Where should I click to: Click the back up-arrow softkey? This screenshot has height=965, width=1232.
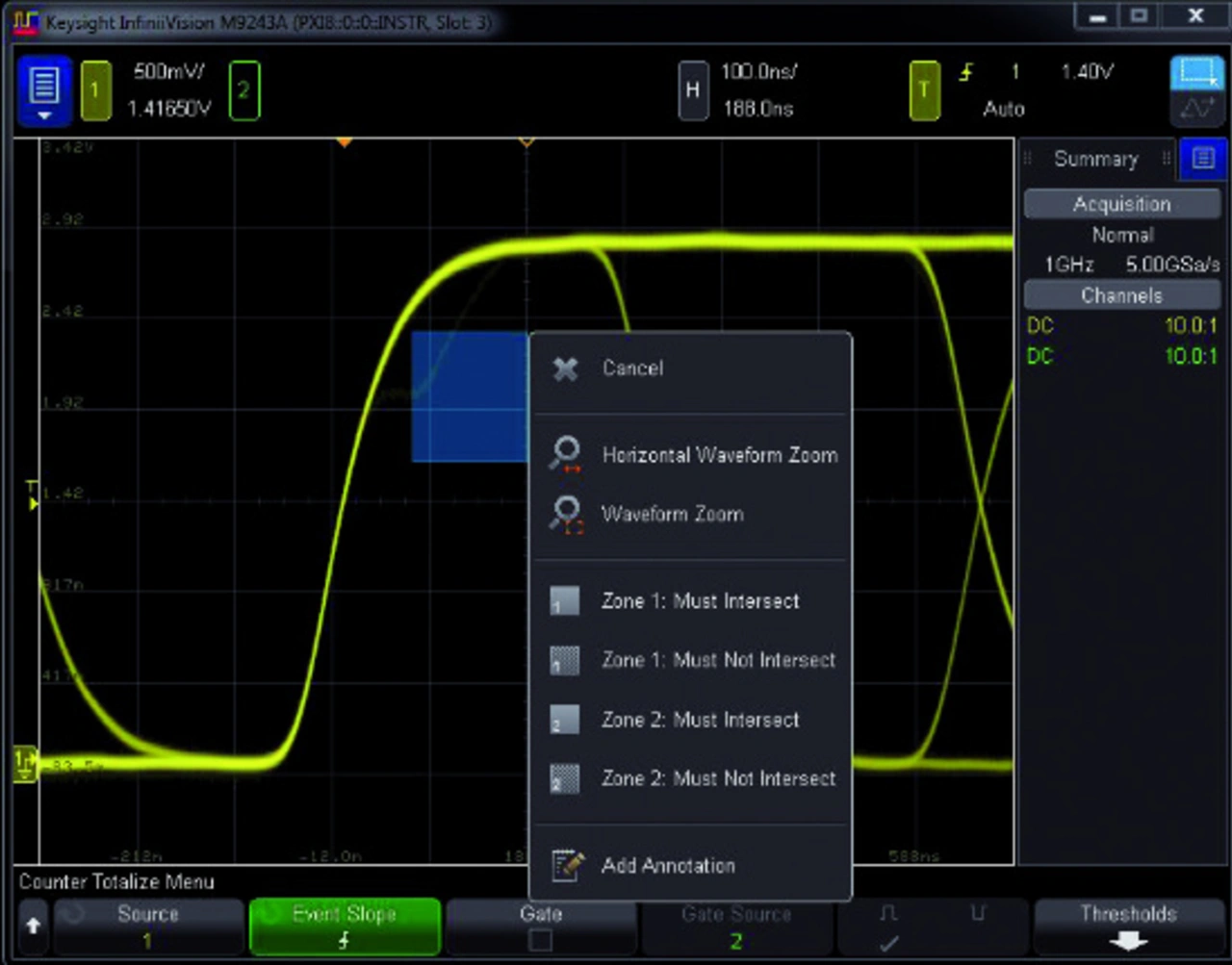pyautogui.click(x=34, y=926)
